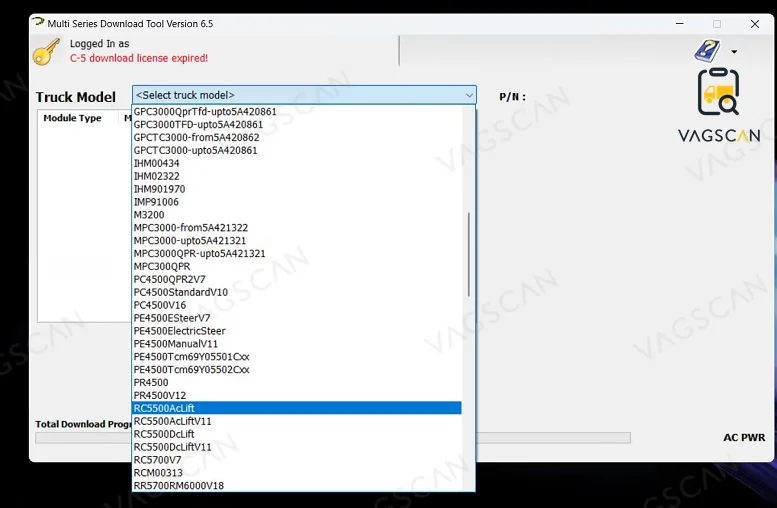
Task: Open the help book icon
Action: pyautogui.click(x=707, y=51)
